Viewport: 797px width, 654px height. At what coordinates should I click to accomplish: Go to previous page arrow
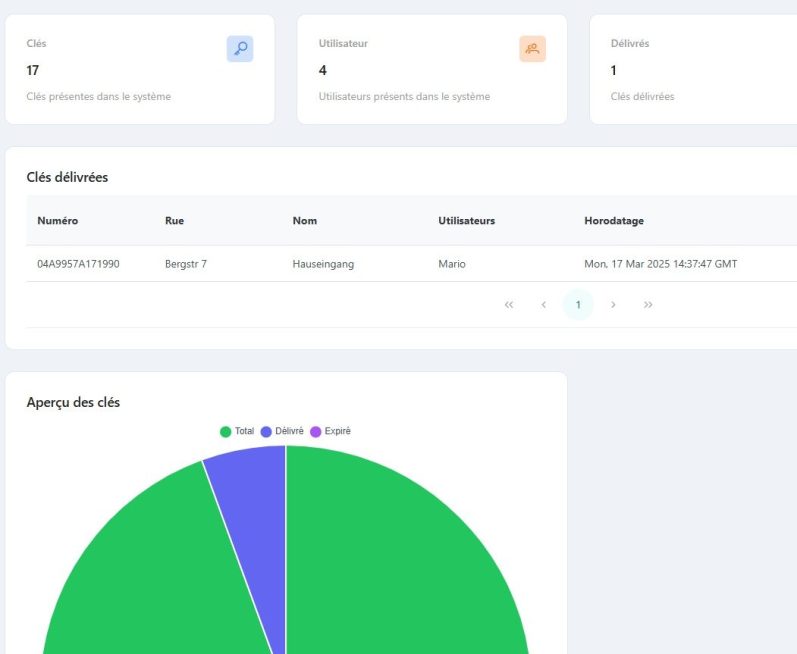(543, 304)
